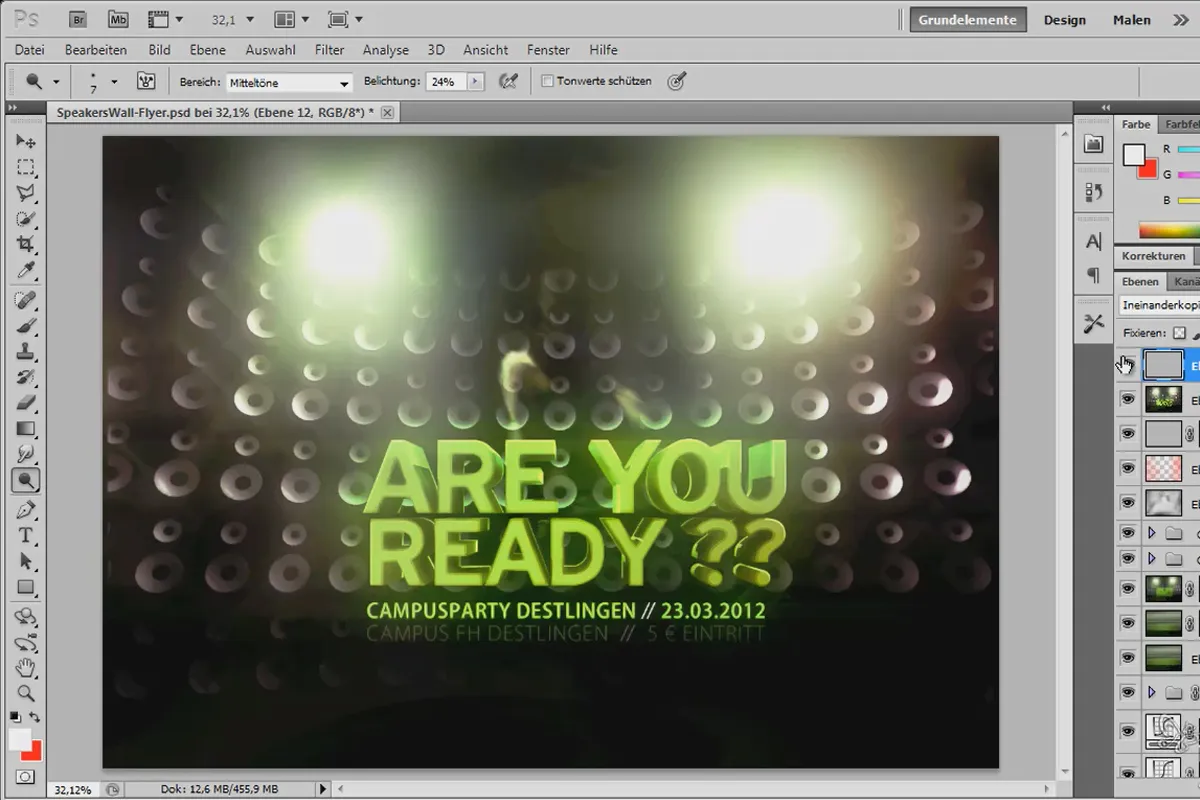Viewport: 1200px width, 800px height.
Task: Select the Move tool
Action: (x=26, y=141)
